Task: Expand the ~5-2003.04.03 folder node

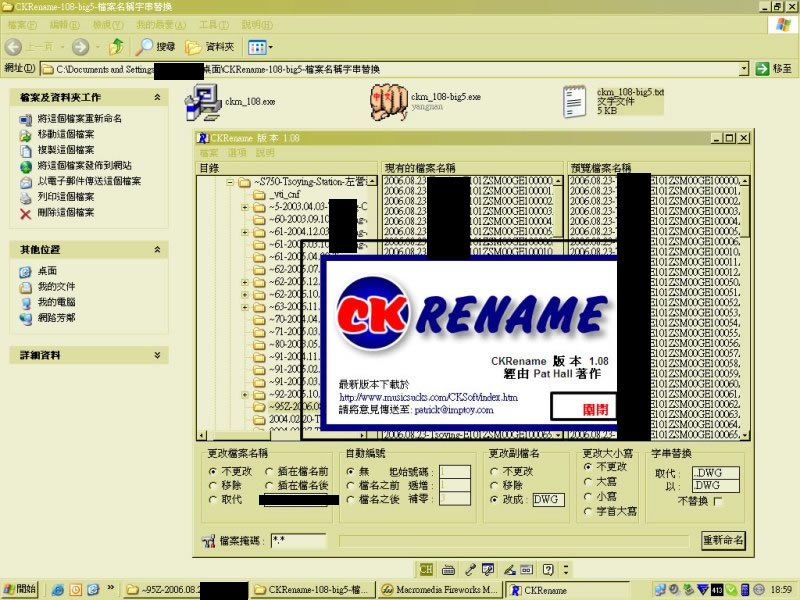Action: [x=245, y=207]
